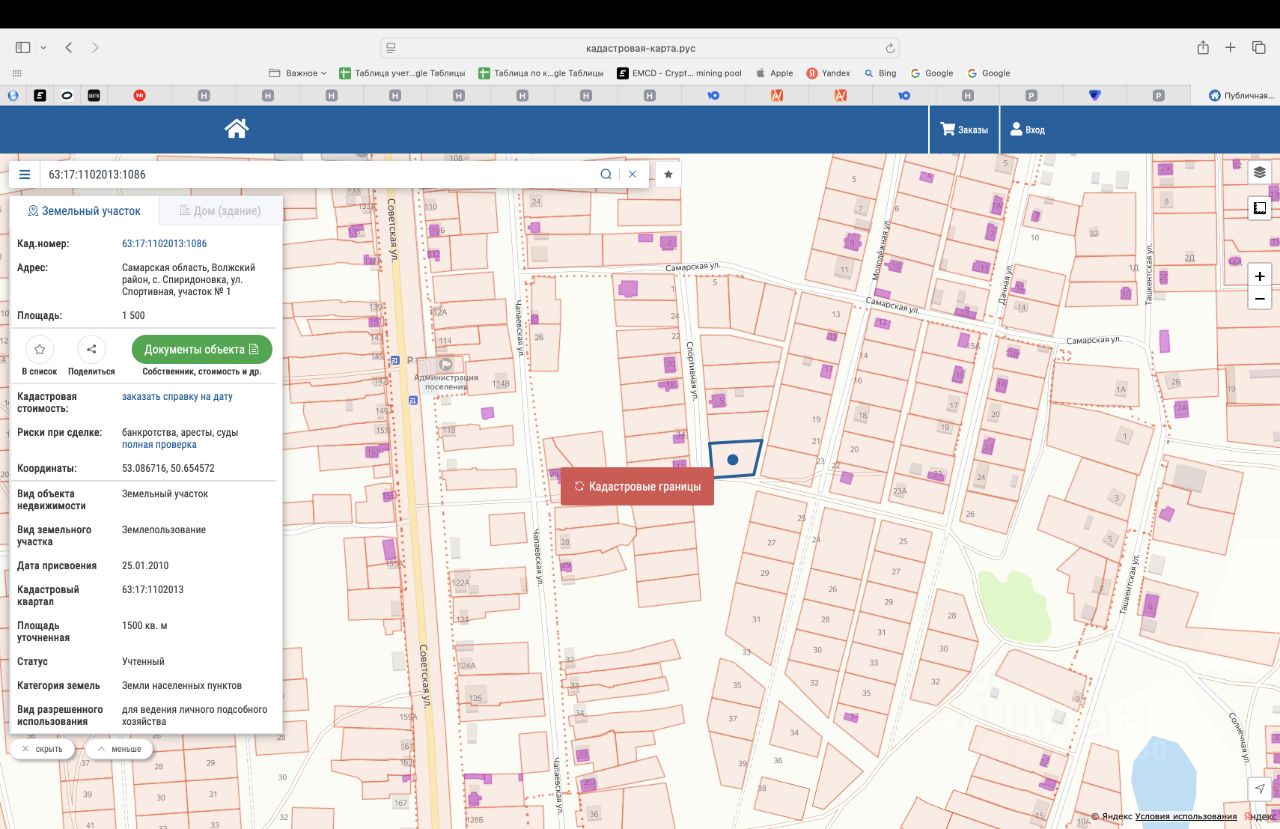Collapse info panel with "скрыть"
The height and width of the screenshot is (829, 1280).
42,749
